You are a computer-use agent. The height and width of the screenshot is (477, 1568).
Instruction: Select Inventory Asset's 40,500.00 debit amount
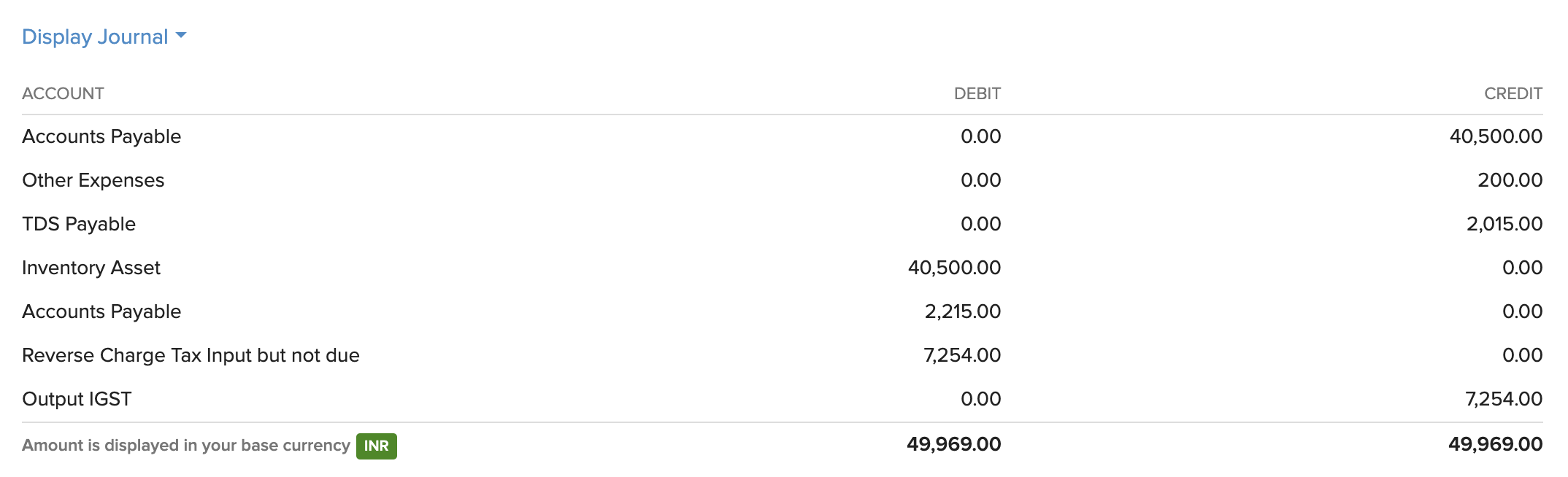pyautogui.click(x=954, y=268)
